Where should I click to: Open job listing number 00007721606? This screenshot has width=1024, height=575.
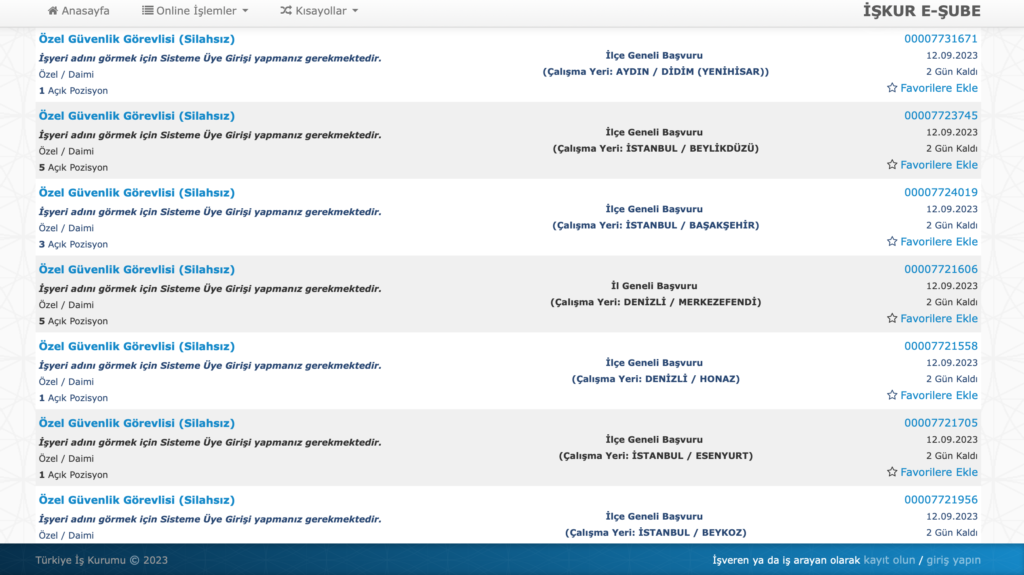(x=940, y=270)
